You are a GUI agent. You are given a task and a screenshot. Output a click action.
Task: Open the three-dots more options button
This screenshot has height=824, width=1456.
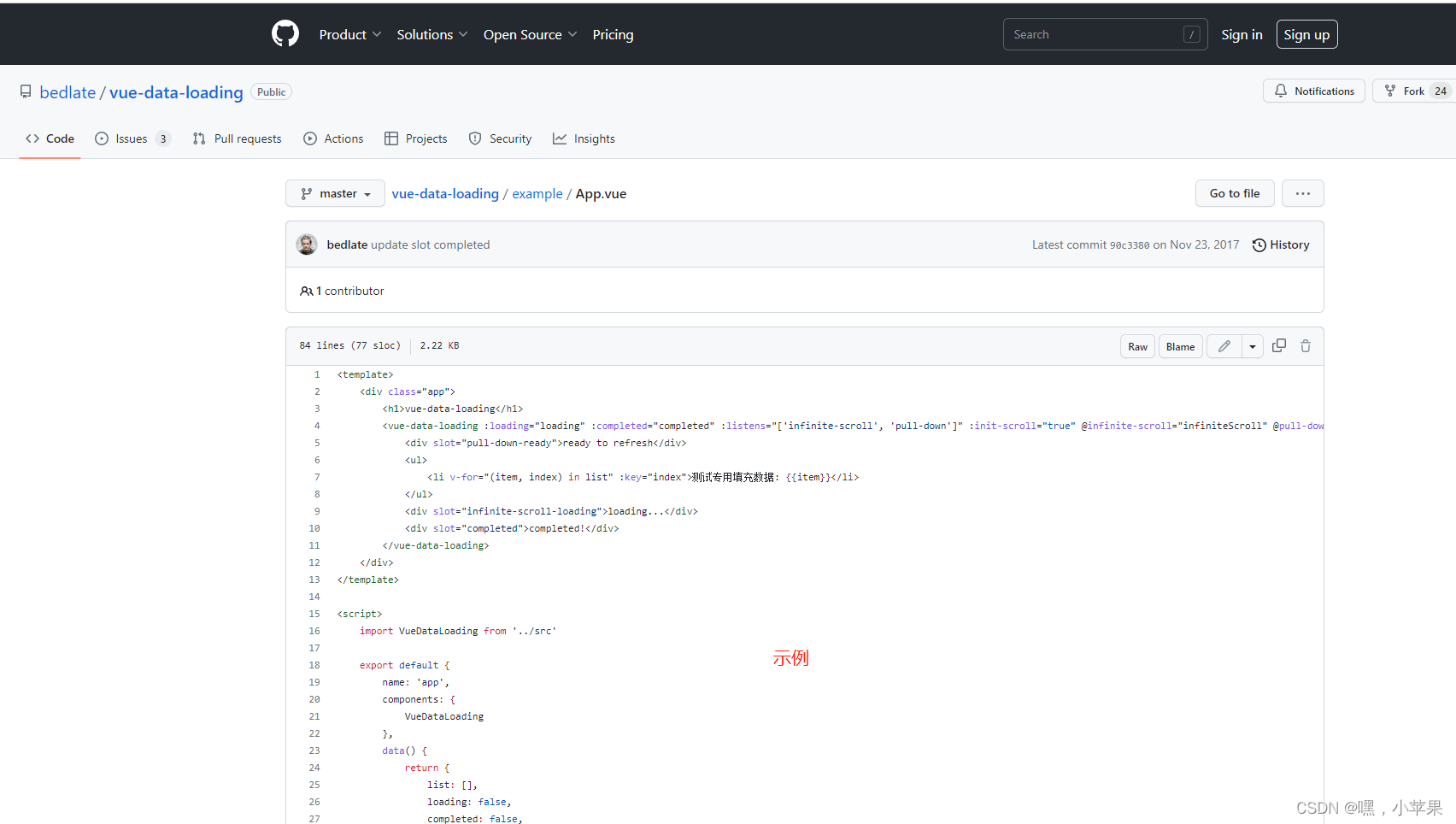pos(1303,193)
